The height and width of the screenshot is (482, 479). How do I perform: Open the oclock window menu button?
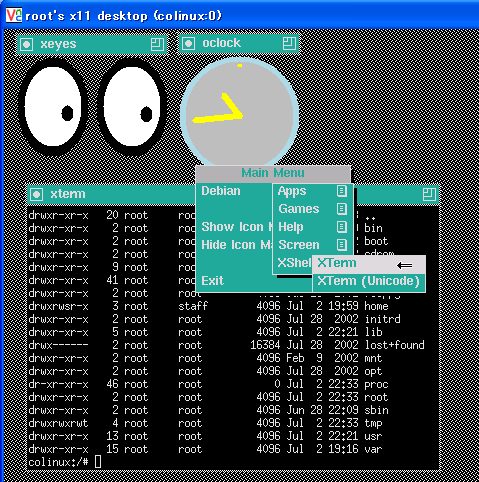(188, 43)
